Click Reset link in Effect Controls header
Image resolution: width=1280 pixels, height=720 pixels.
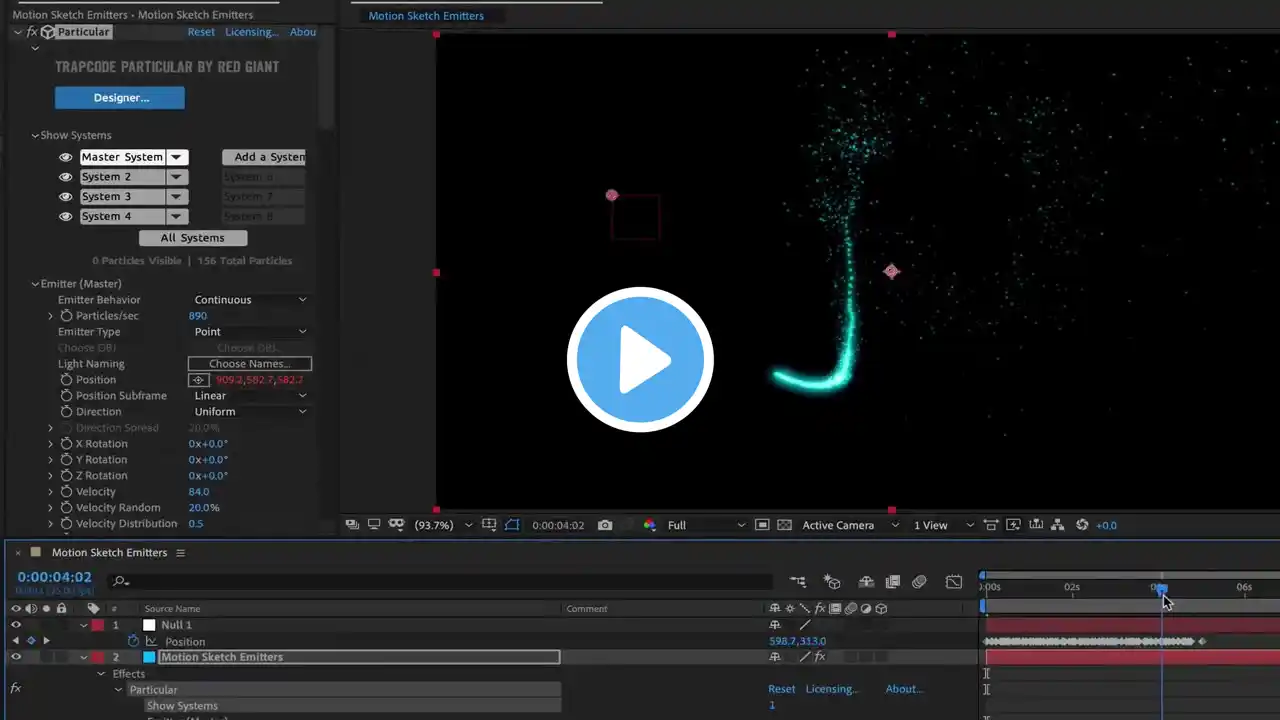(x=201, y=32)
